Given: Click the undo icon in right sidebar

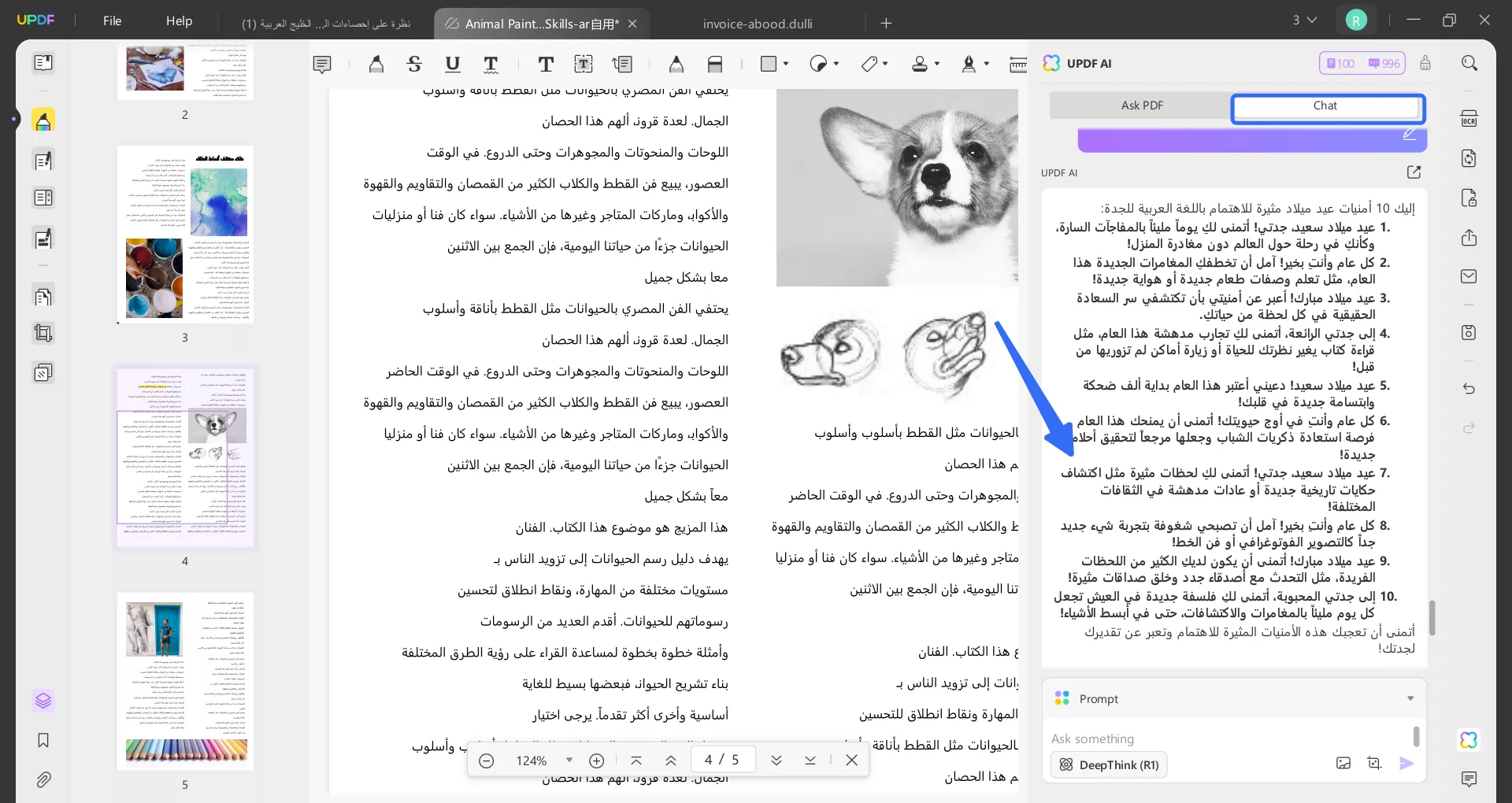Looking at the screenshot, I should pos(1469,389).
